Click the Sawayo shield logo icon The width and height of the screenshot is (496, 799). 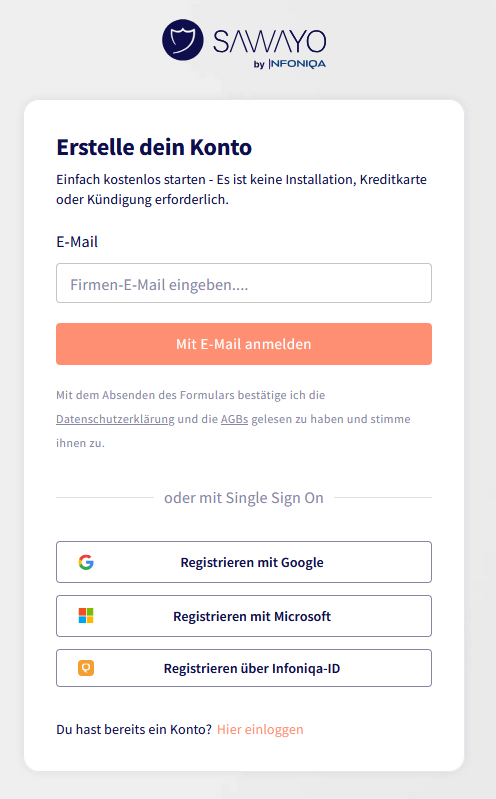(182, 40)
